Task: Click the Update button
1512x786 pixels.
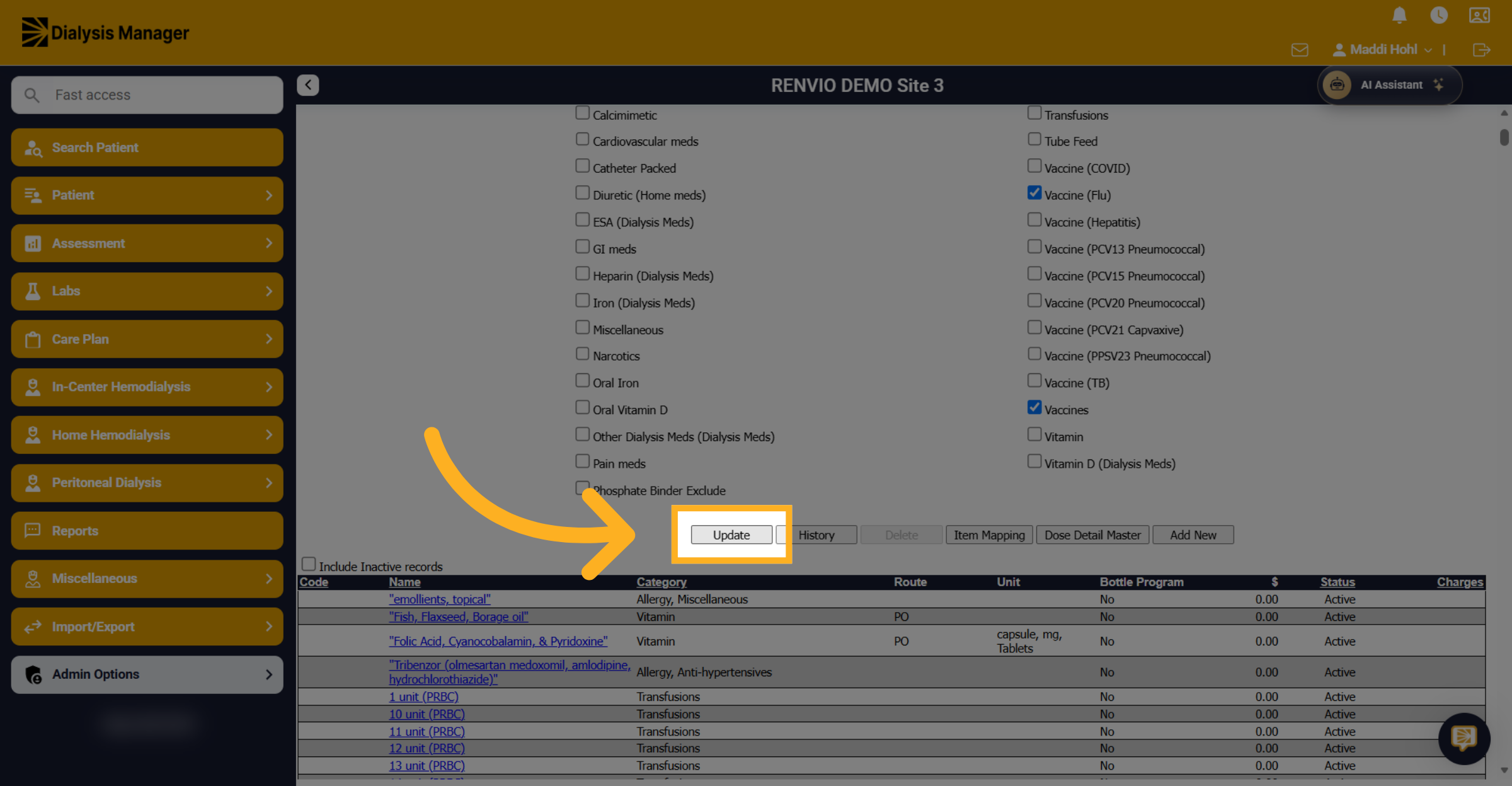Action: coord(731,535)
